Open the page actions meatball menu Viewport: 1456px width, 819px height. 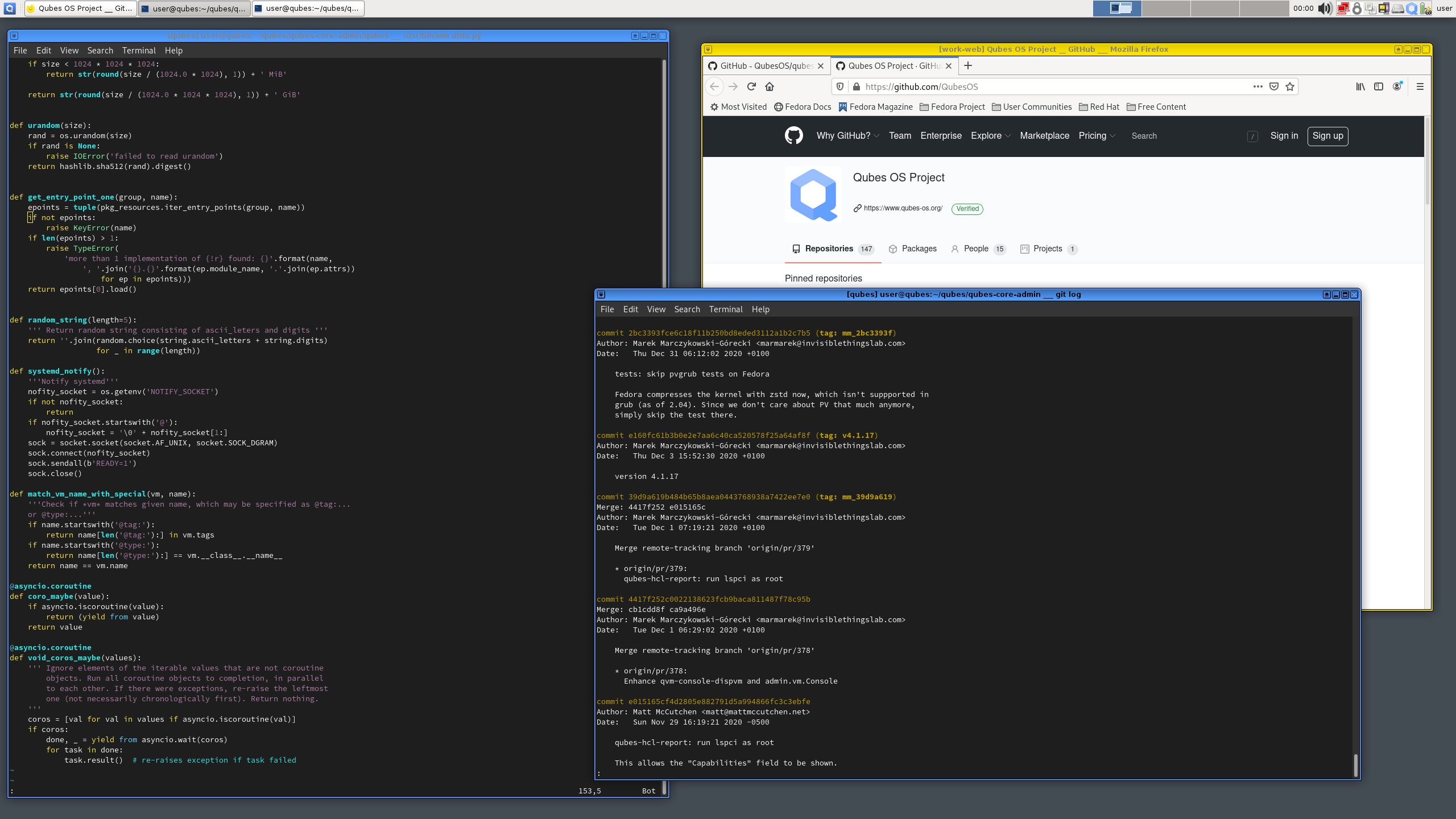pyautogui.click(x=1257, y=86)
